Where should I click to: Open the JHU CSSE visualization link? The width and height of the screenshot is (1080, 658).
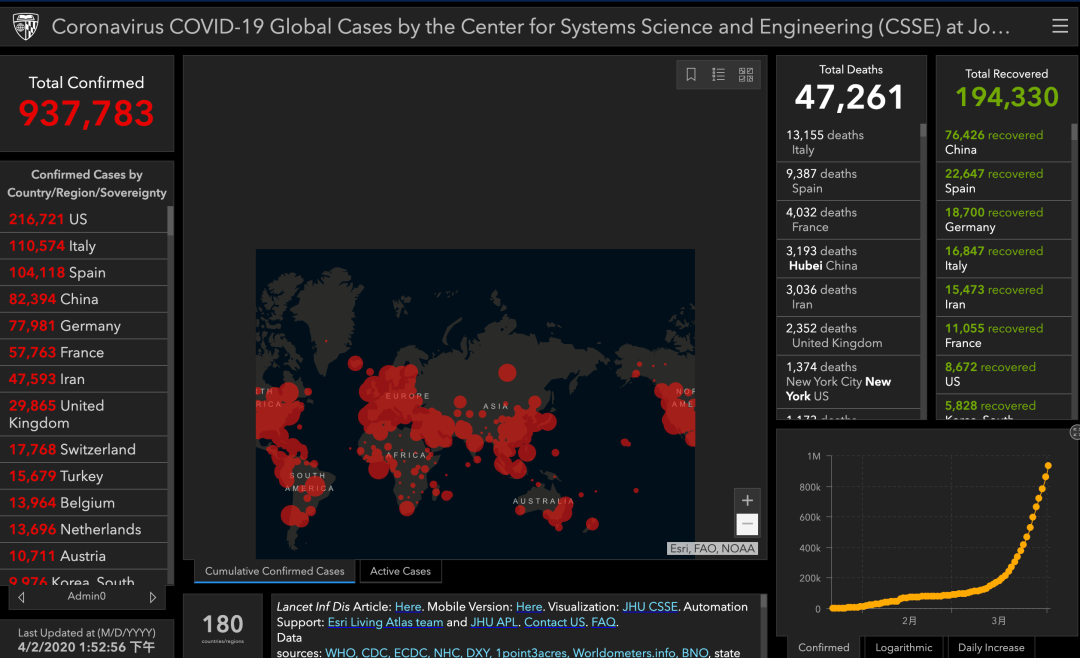[x=650, y=607]
